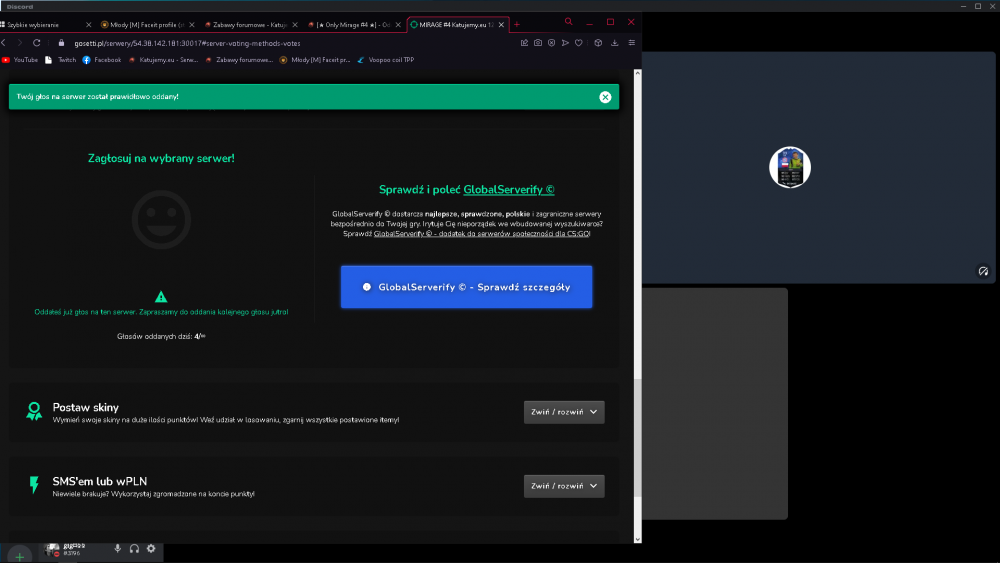Click the page scrollbar down arrow
1000x563 pixels.
637,539
